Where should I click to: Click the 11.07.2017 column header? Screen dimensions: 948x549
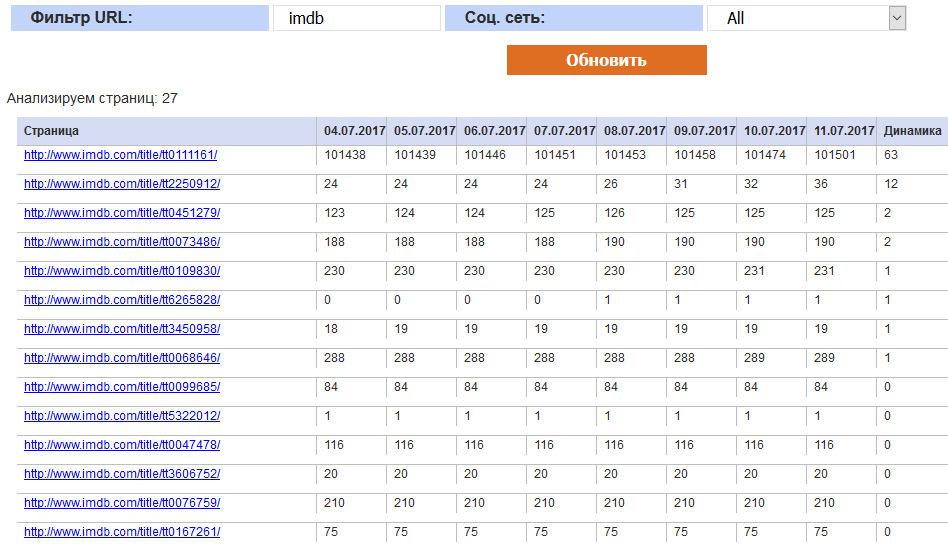(844, 131)
